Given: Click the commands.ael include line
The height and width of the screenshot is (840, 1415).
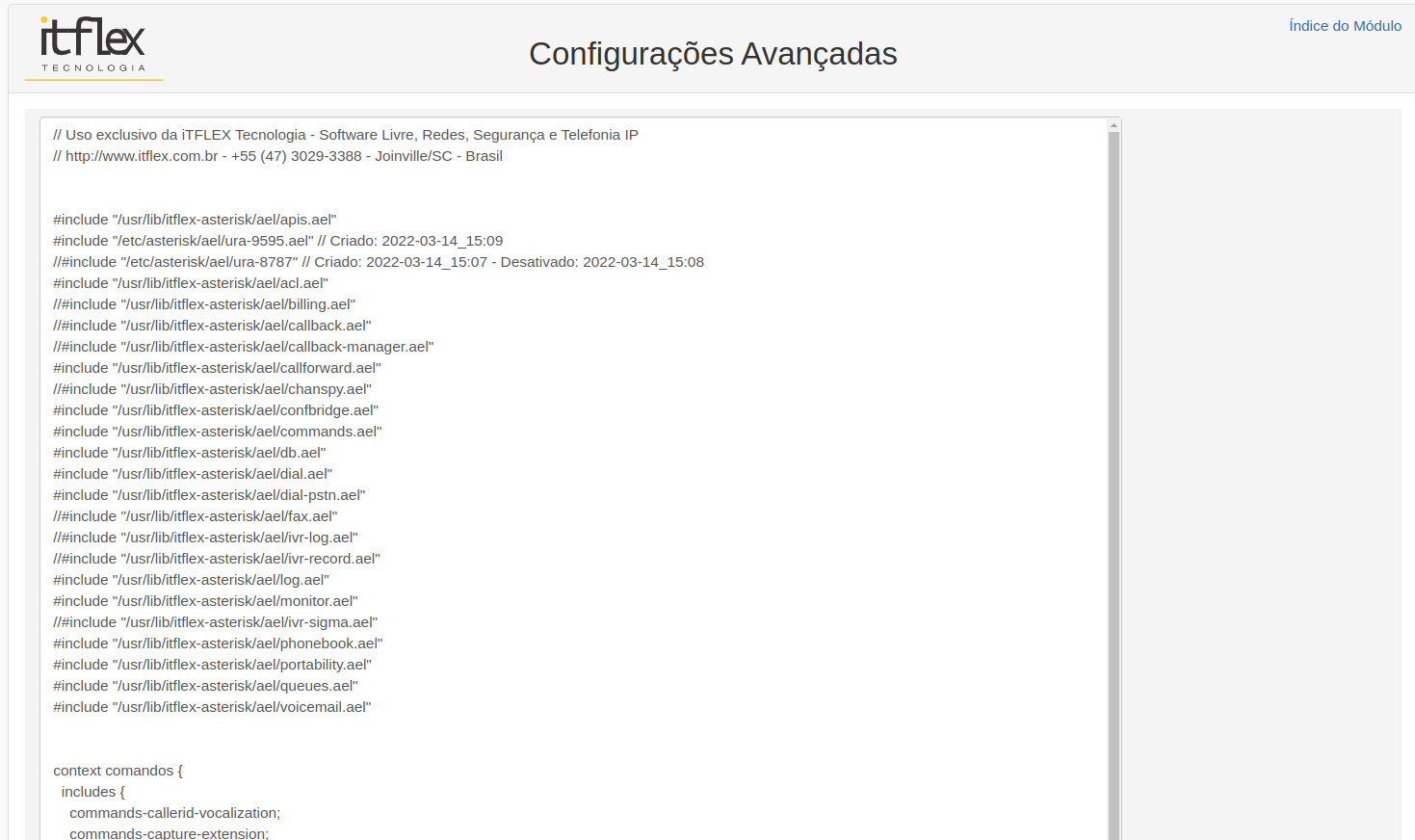Looking at the screenshot, I should tap(218, 432).
